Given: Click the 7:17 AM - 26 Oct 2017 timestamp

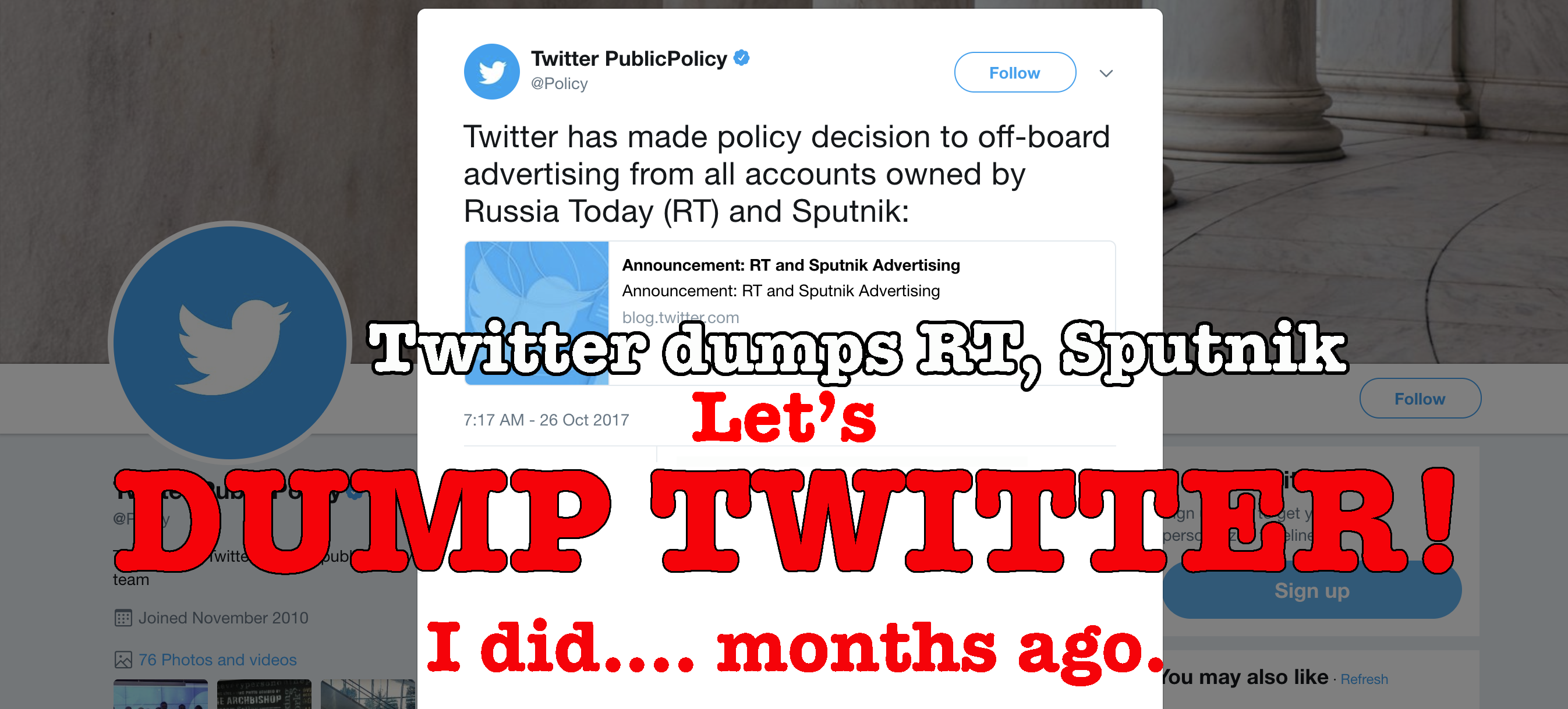Looking at the screenshot, I should point(546,420).
